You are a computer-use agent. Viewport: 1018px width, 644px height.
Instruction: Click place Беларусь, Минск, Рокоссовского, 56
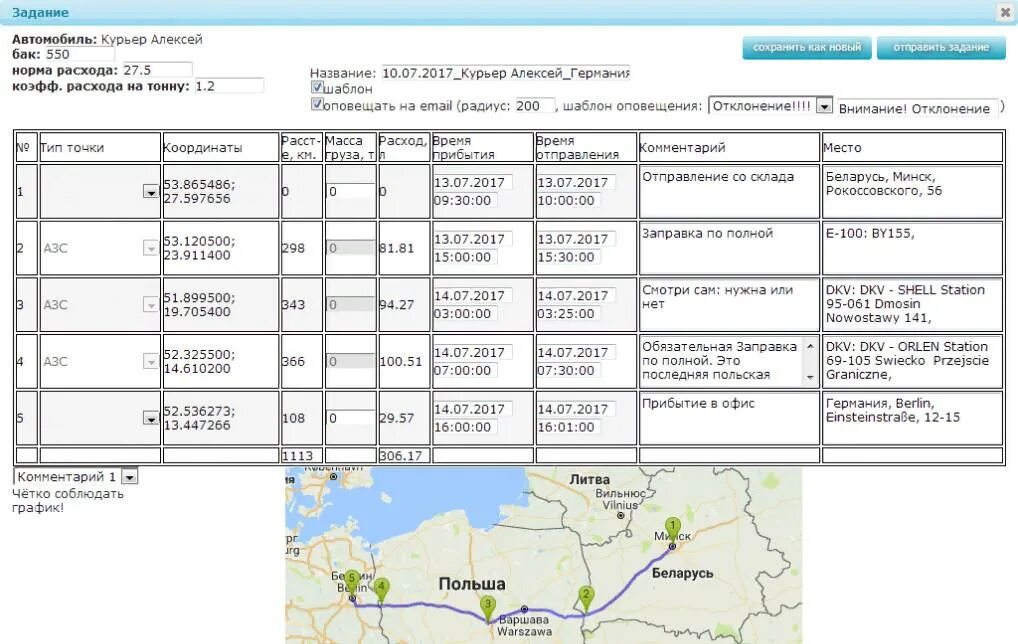tap(912, 192)
